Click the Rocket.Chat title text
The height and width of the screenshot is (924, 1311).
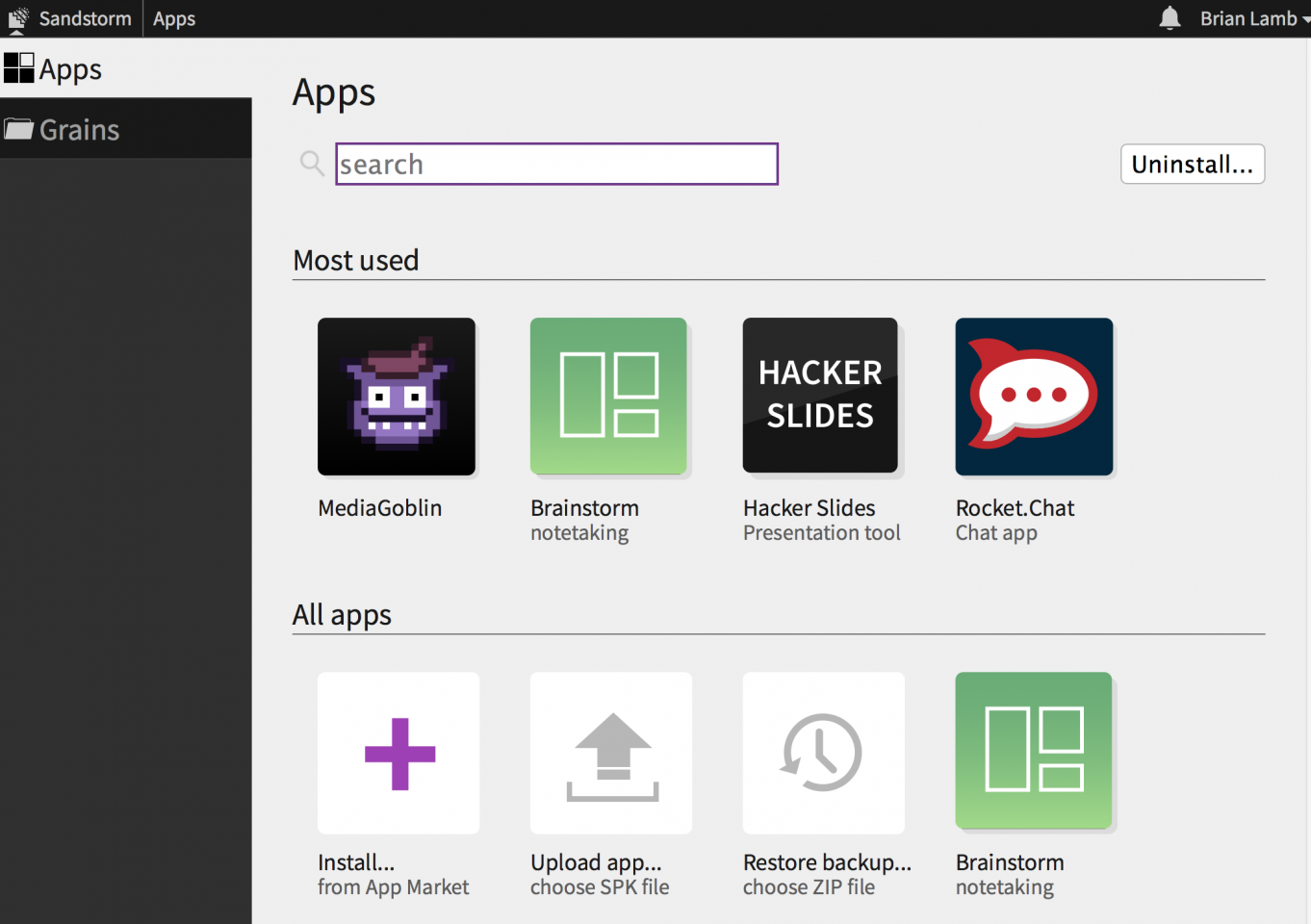tap(1015, 508)
